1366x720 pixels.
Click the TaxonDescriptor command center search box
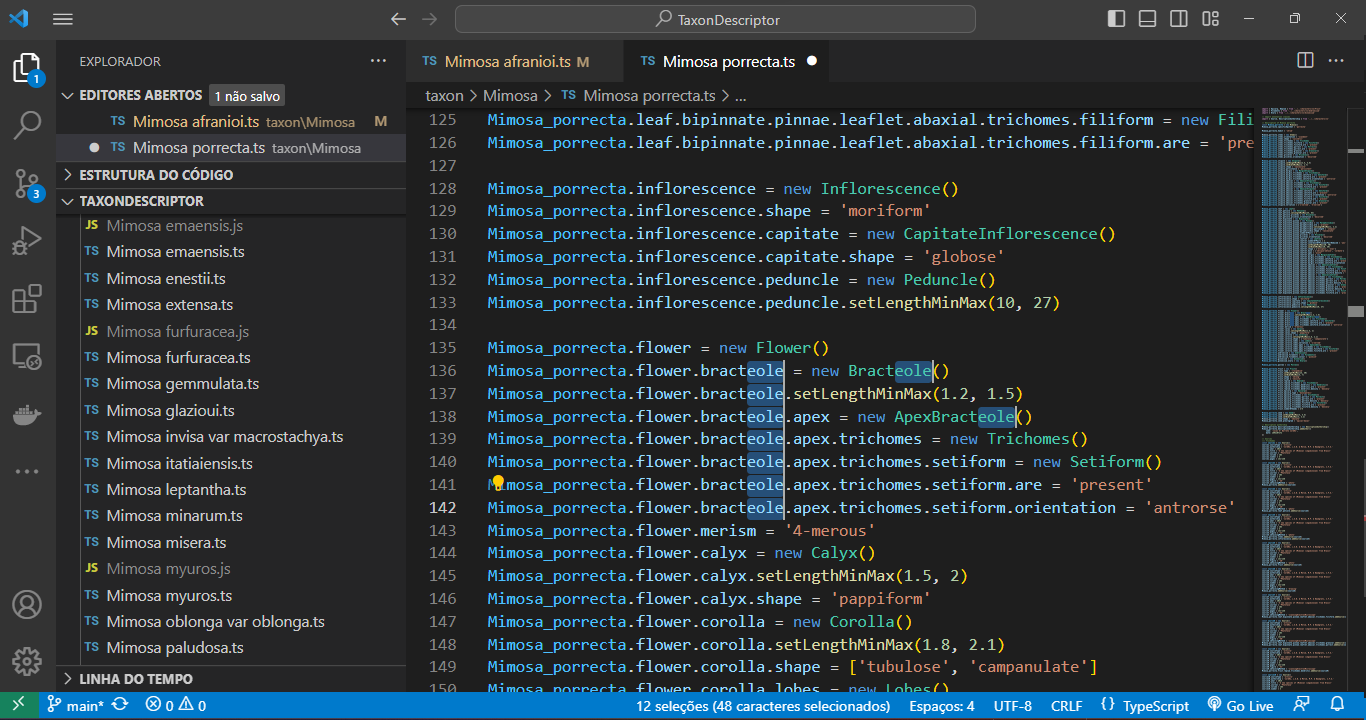[715, 19]
